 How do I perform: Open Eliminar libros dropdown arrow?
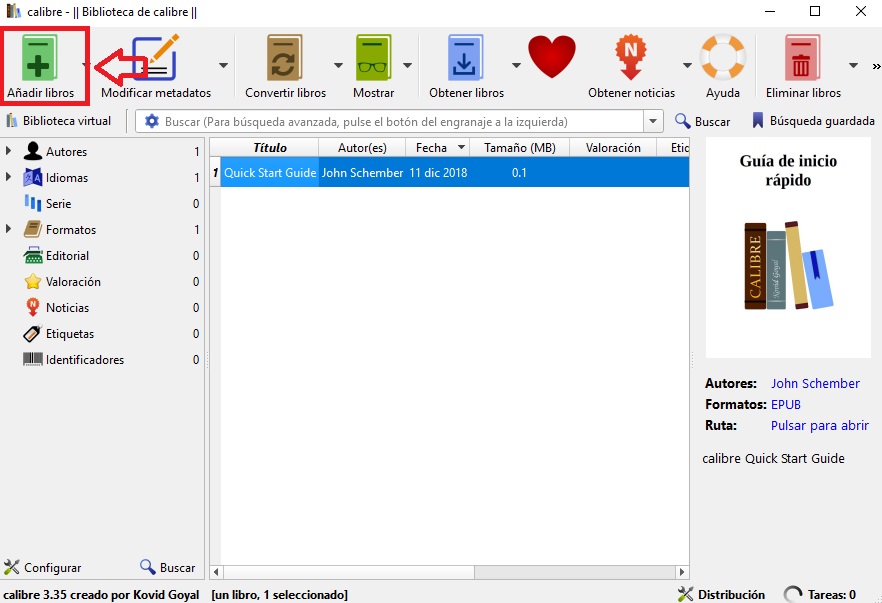853,65
